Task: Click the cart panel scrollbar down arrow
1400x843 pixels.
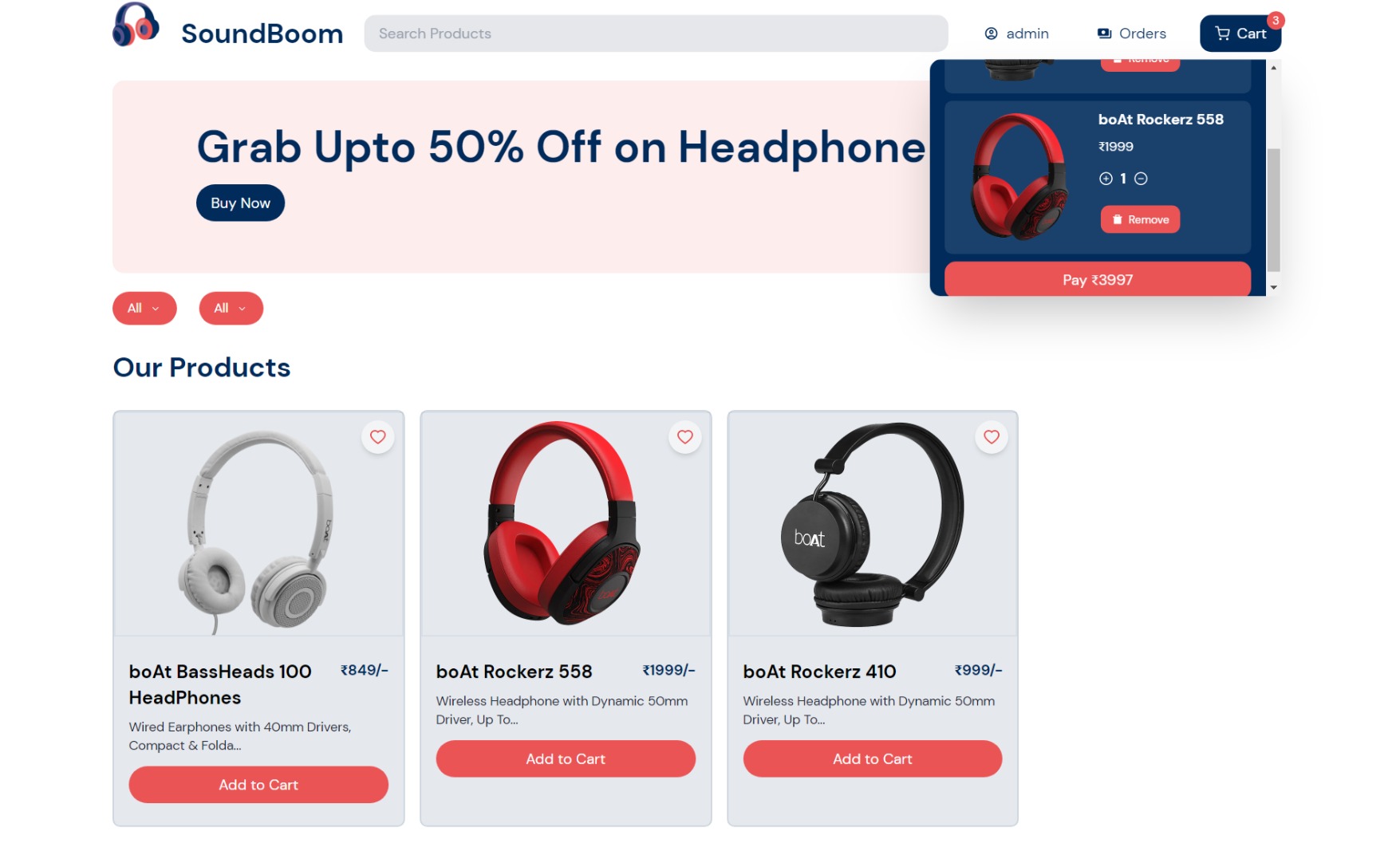Action: pyautogui.click(x=1273, y=287)
